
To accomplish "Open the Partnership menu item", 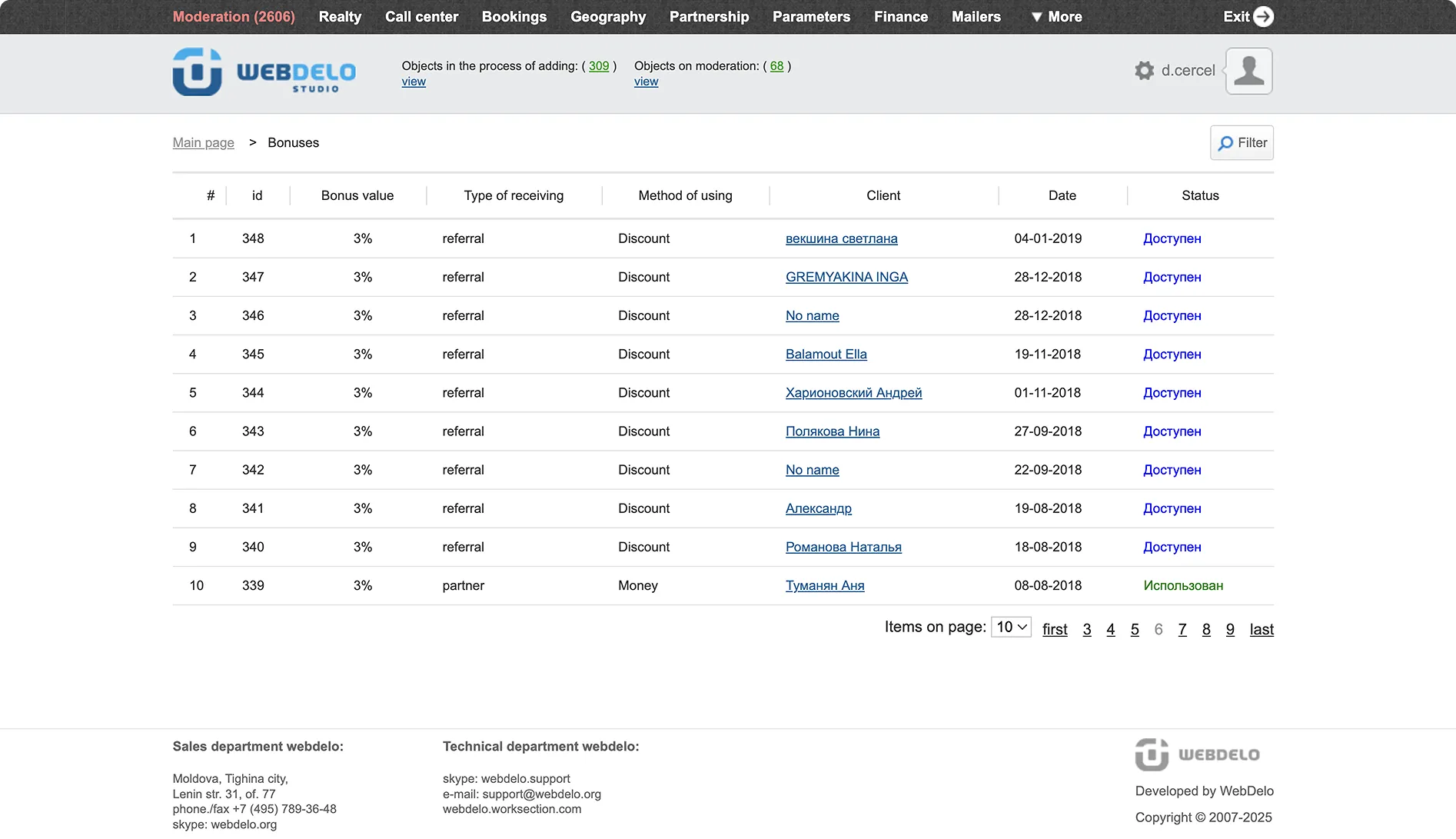I will click(709, 16).
